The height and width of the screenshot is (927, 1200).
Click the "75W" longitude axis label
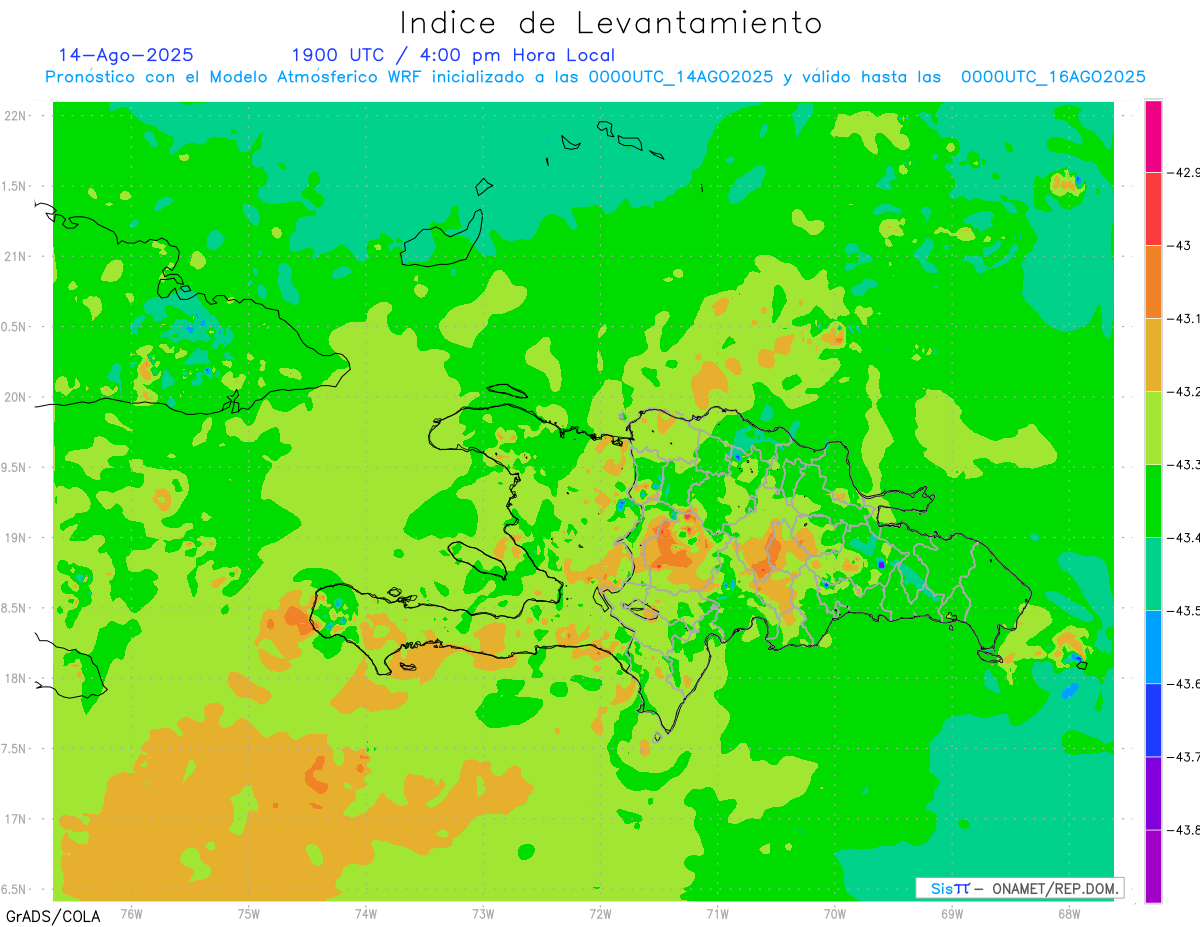248,914
